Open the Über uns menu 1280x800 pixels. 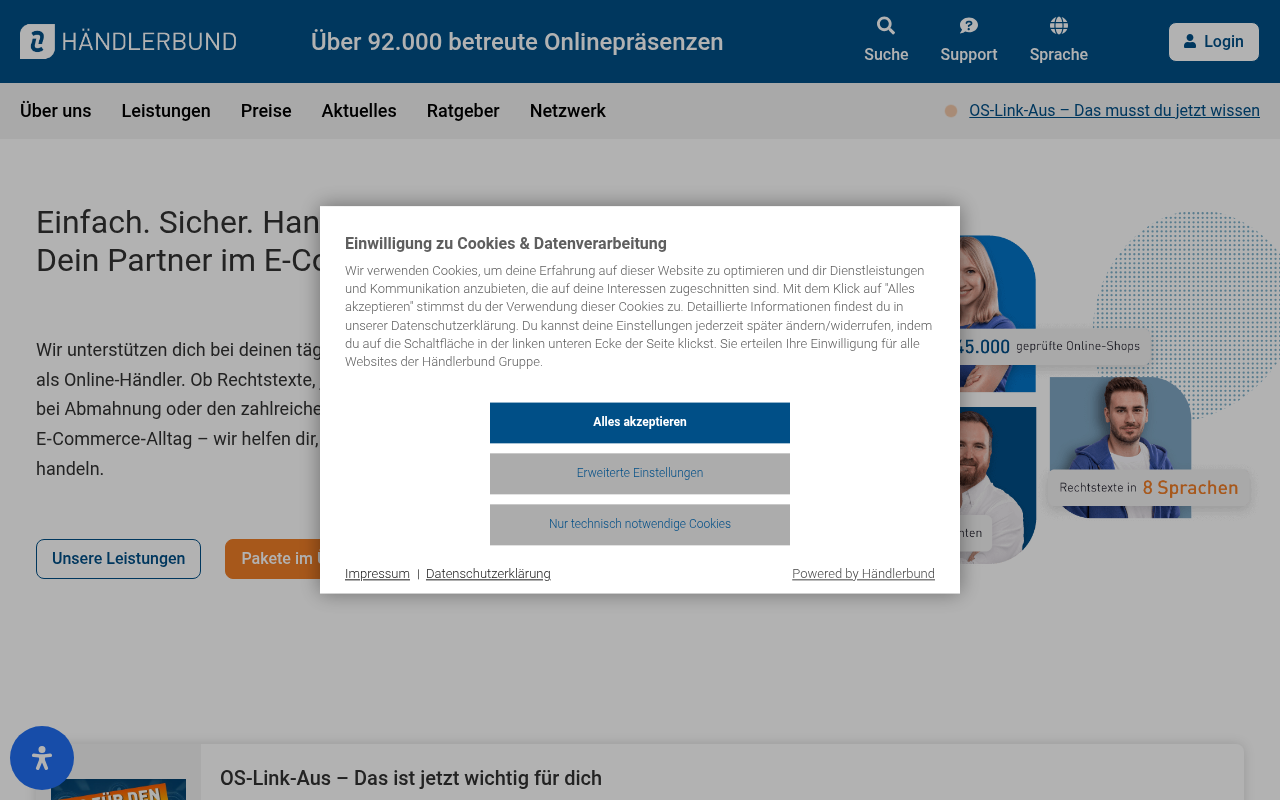(56, 111)
